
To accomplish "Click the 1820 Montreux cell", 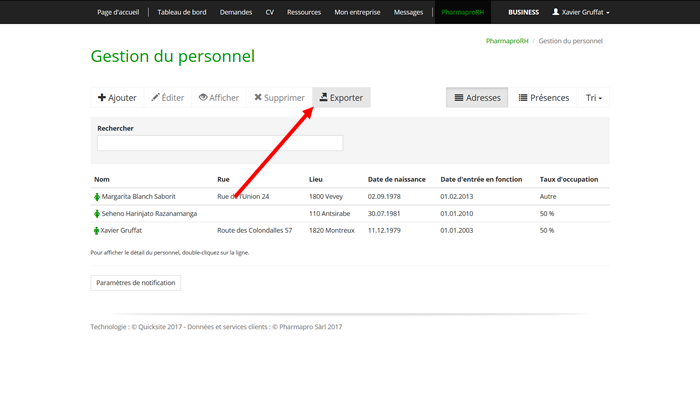I will 332,230.
